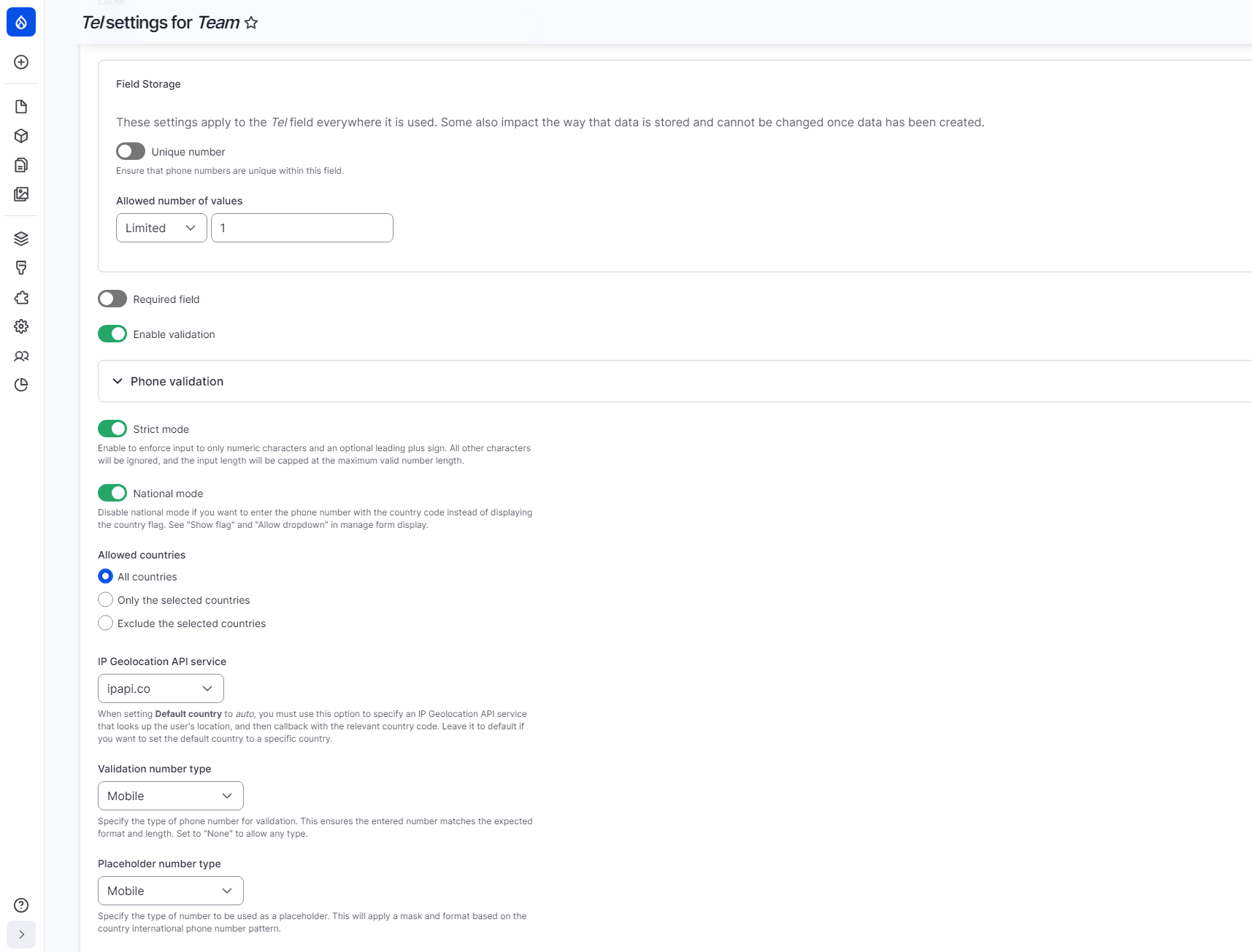Click the allowed number of values input
This screenshot has height=952, width=1252.
pyautogui.click(x=302, y=228)
